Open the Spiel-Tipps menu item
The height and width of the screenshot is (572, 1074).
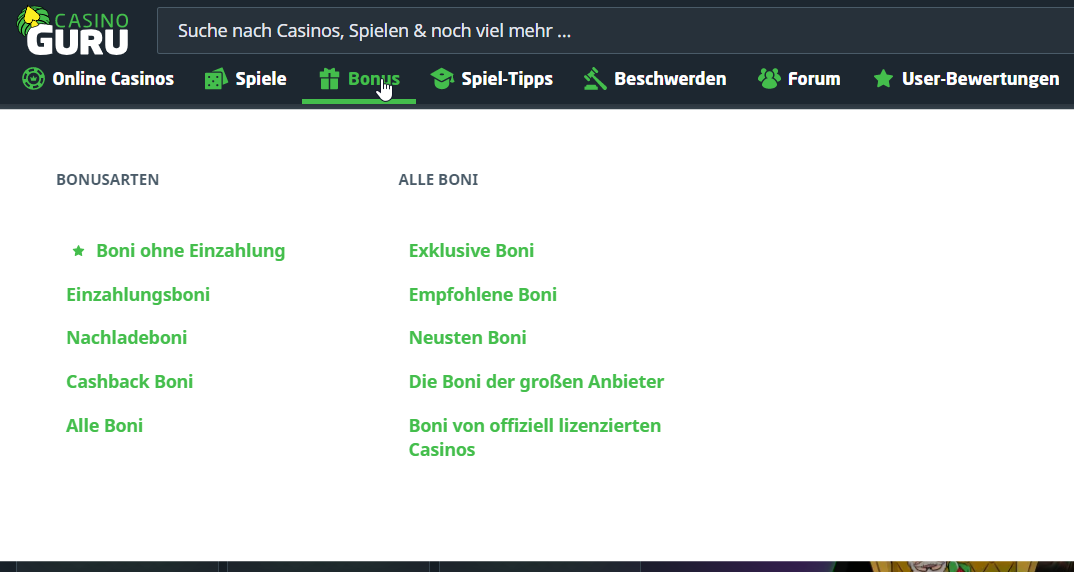[507, 79]
